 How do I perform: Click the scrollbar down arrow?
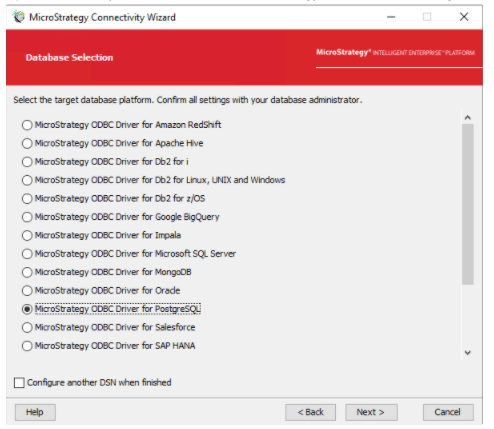tap(468, 353)
